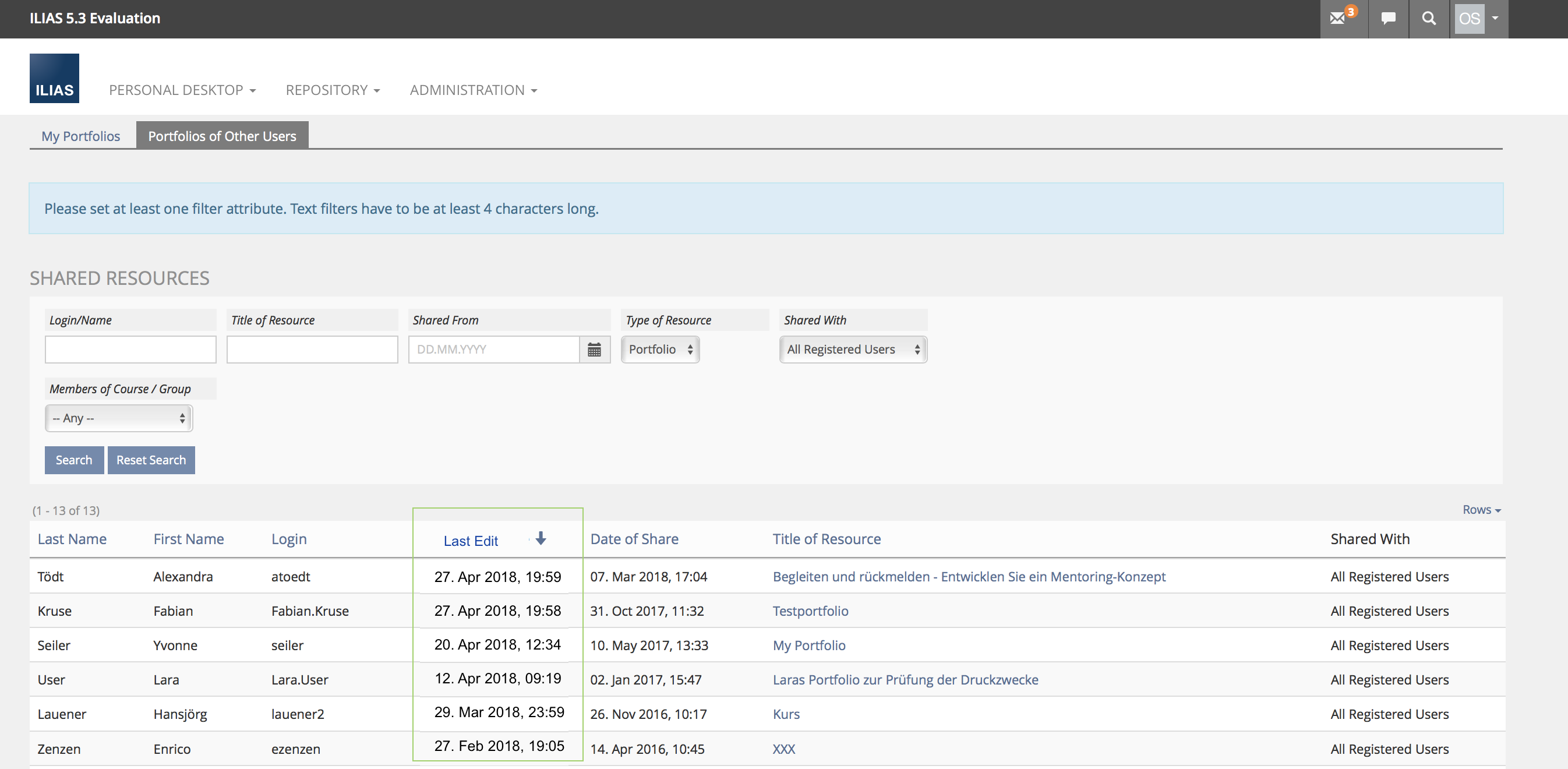Open the Shared From calendar picker

click(594, 350)
